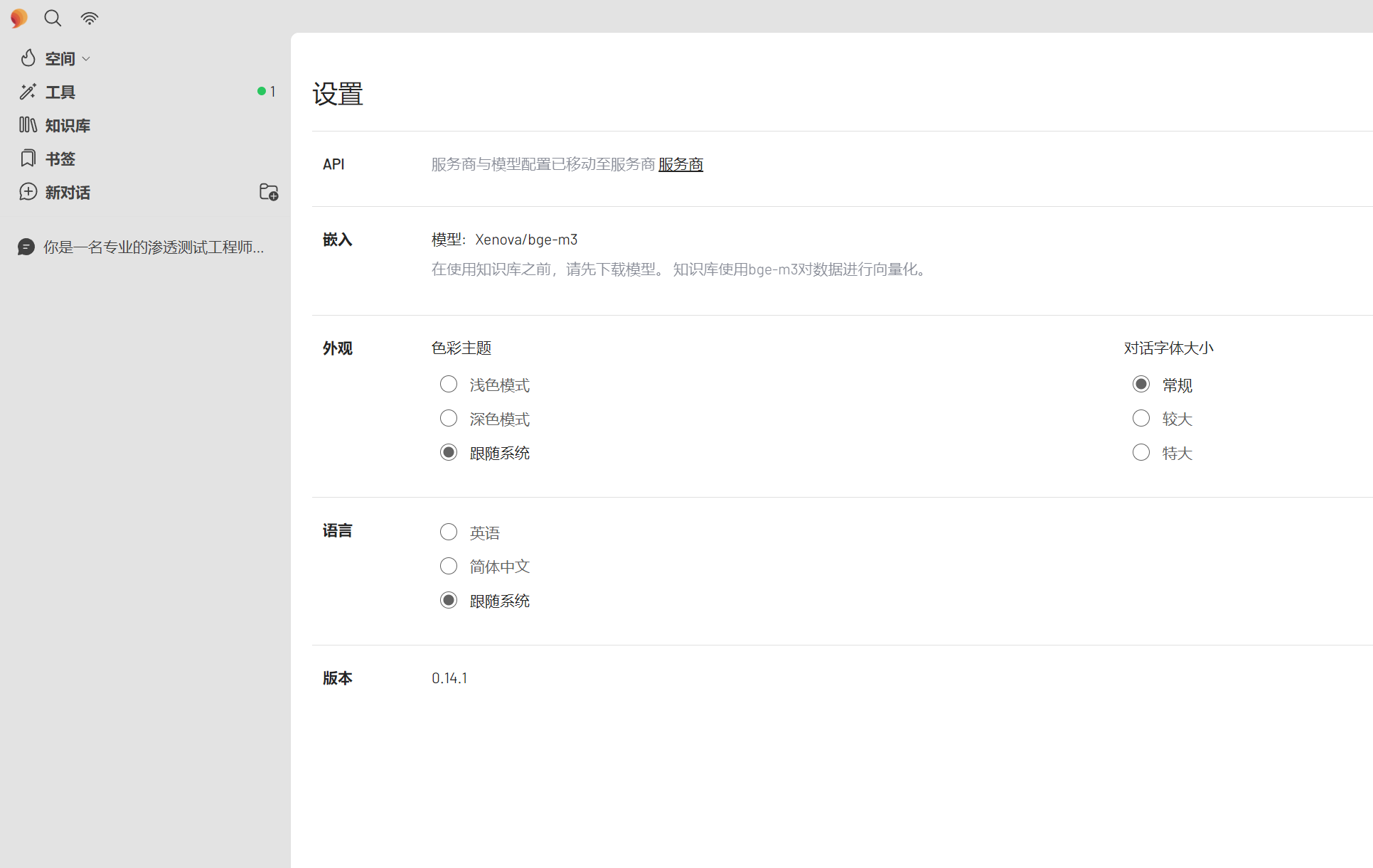This screenshot has width=1373, height=868.
Task: Open 书签 bookmark icon
Action: point(28,159)
